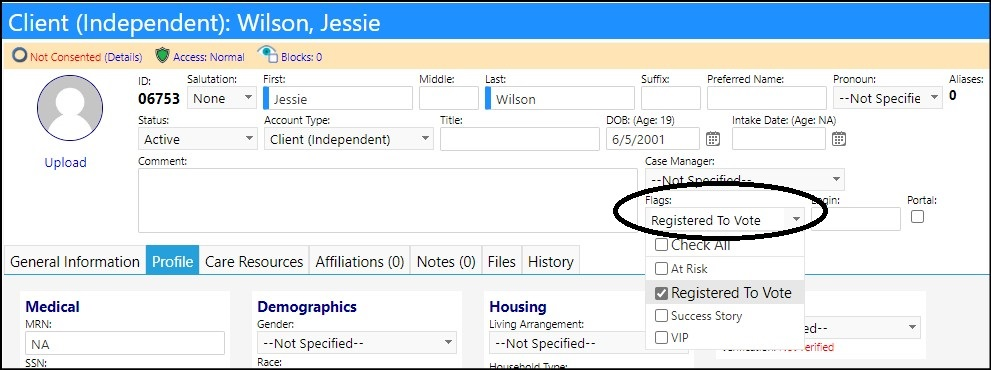Click the Upload photo link
Screen dimensions: 991x370
[x=65, y=163]
